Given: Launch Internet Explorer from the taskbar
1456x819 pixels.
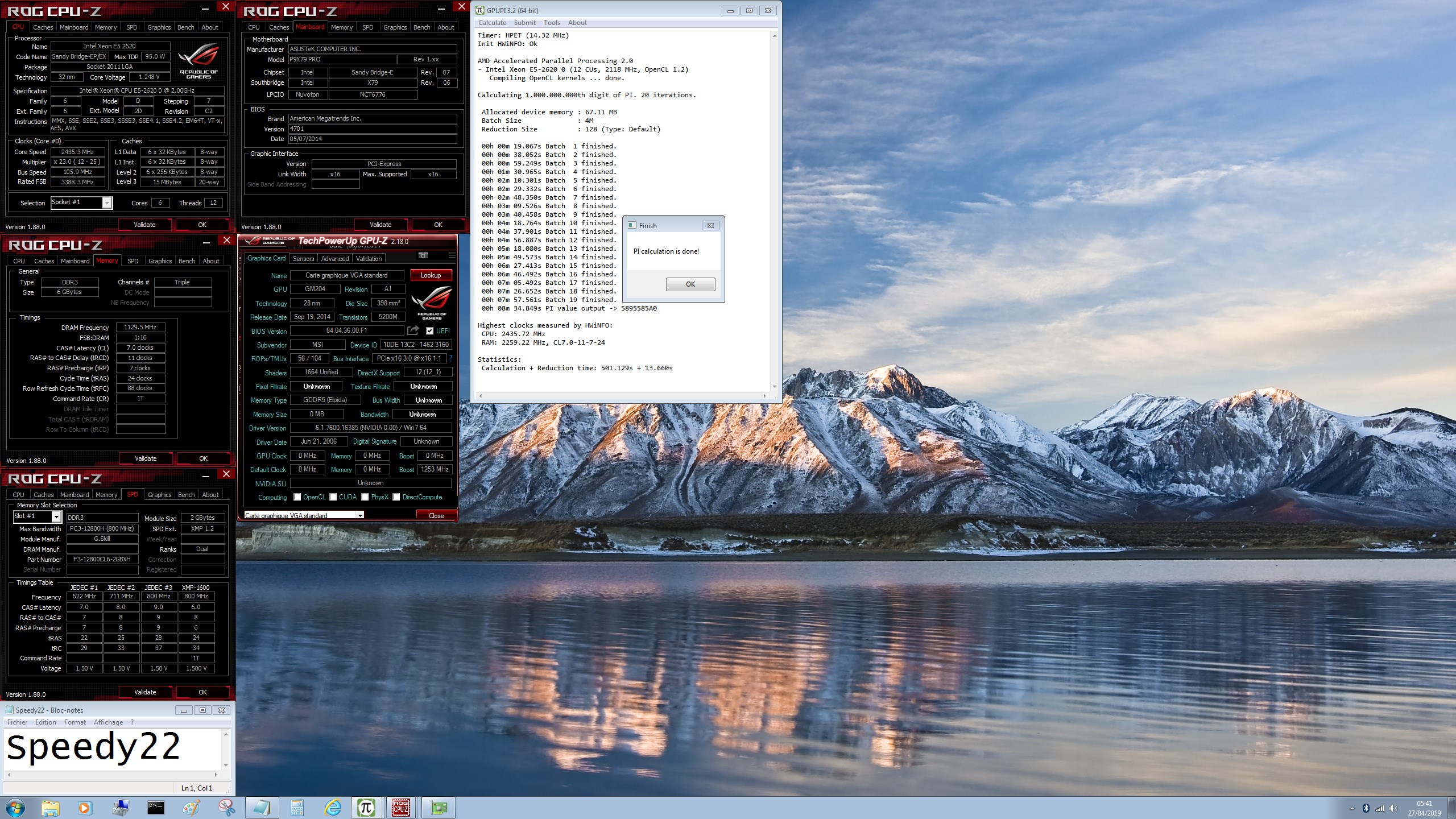Looking at the screenshot, I should pos(333,808).
